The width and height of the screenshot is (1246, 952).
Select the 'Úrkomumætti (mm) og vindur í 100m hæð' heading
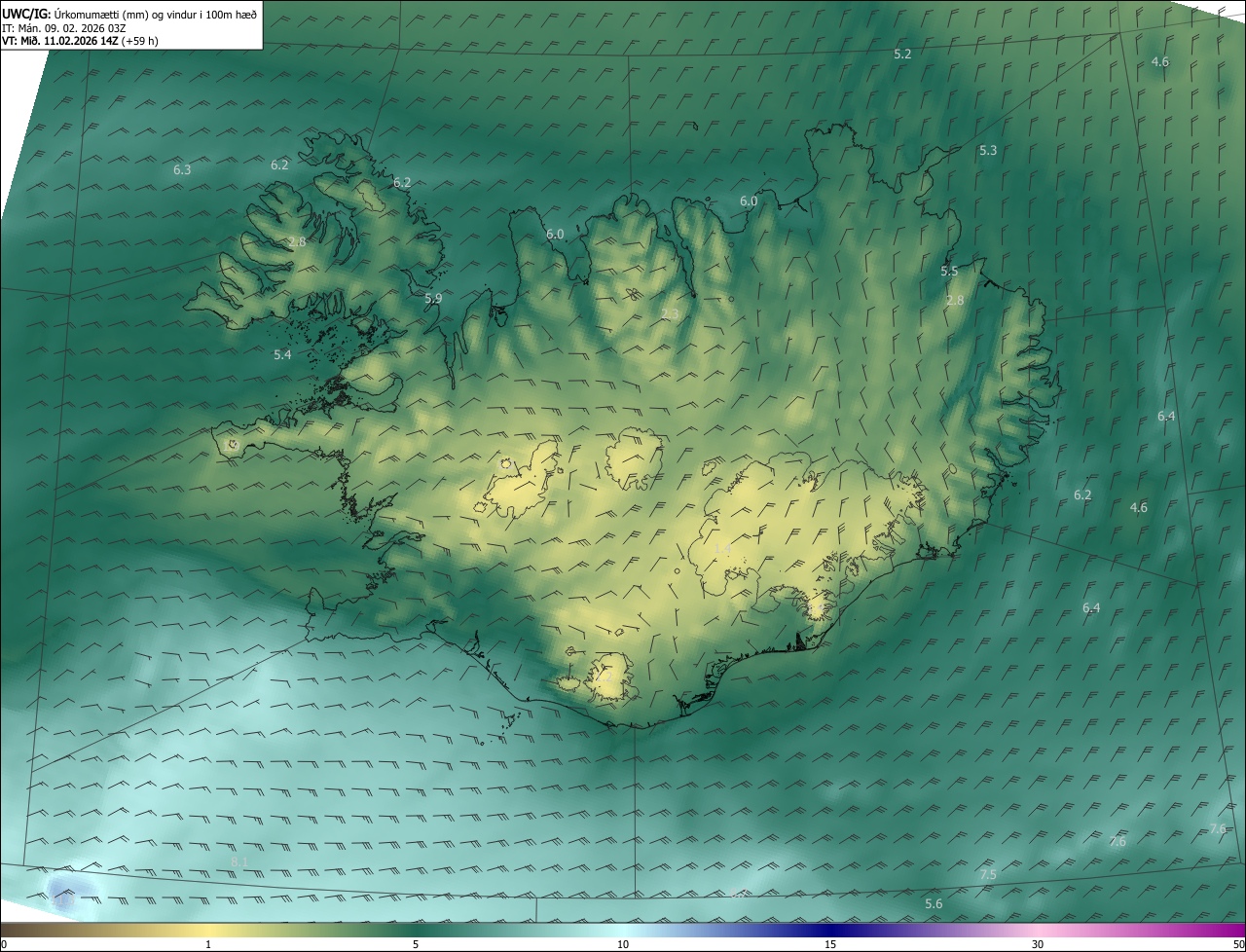(x=155, y=14)
